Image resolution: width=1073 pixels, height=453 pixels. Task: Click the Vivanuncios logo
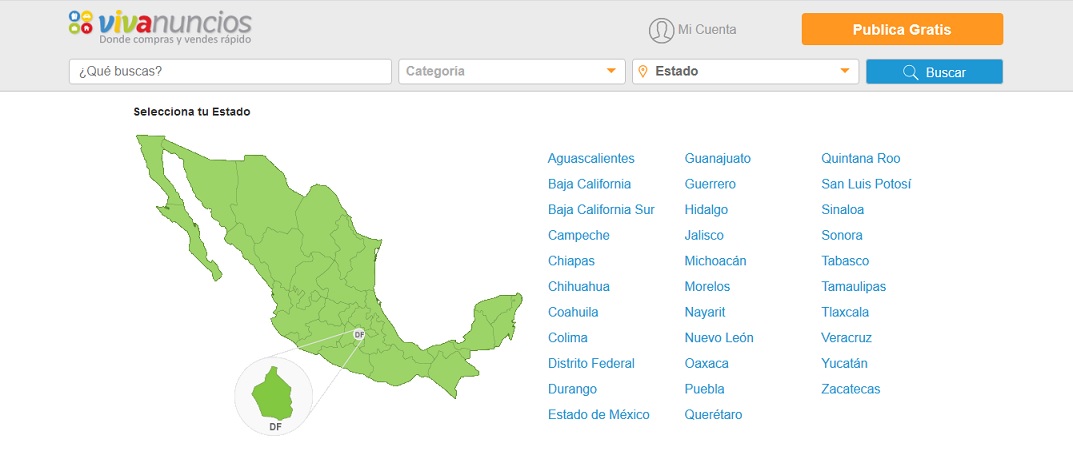[x=160, y=27]
